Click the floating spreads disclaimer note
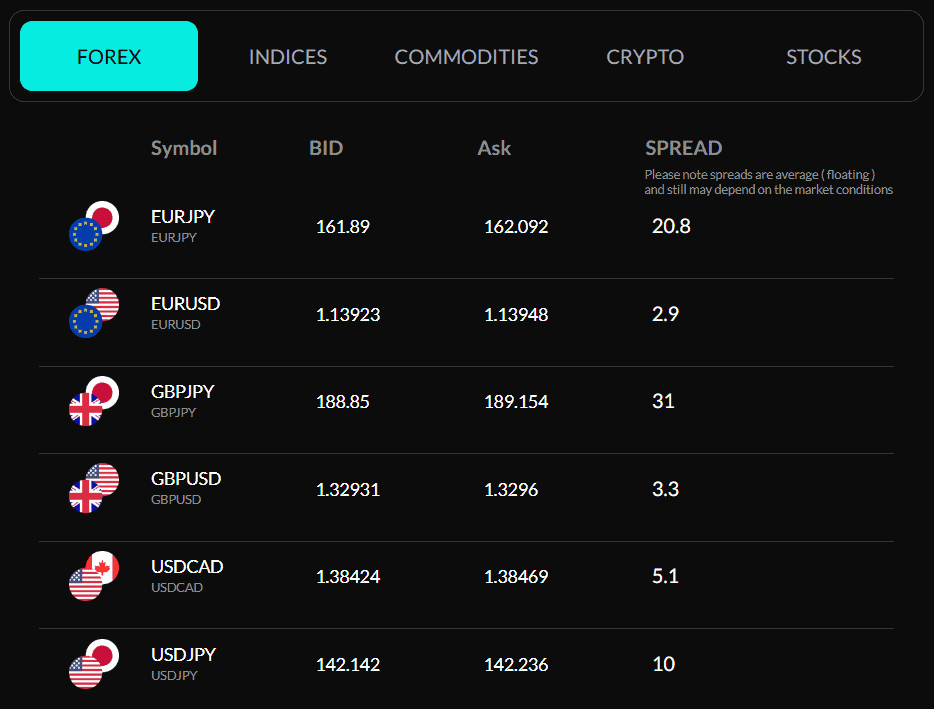934x709 pixels. (x=768, y=182)
